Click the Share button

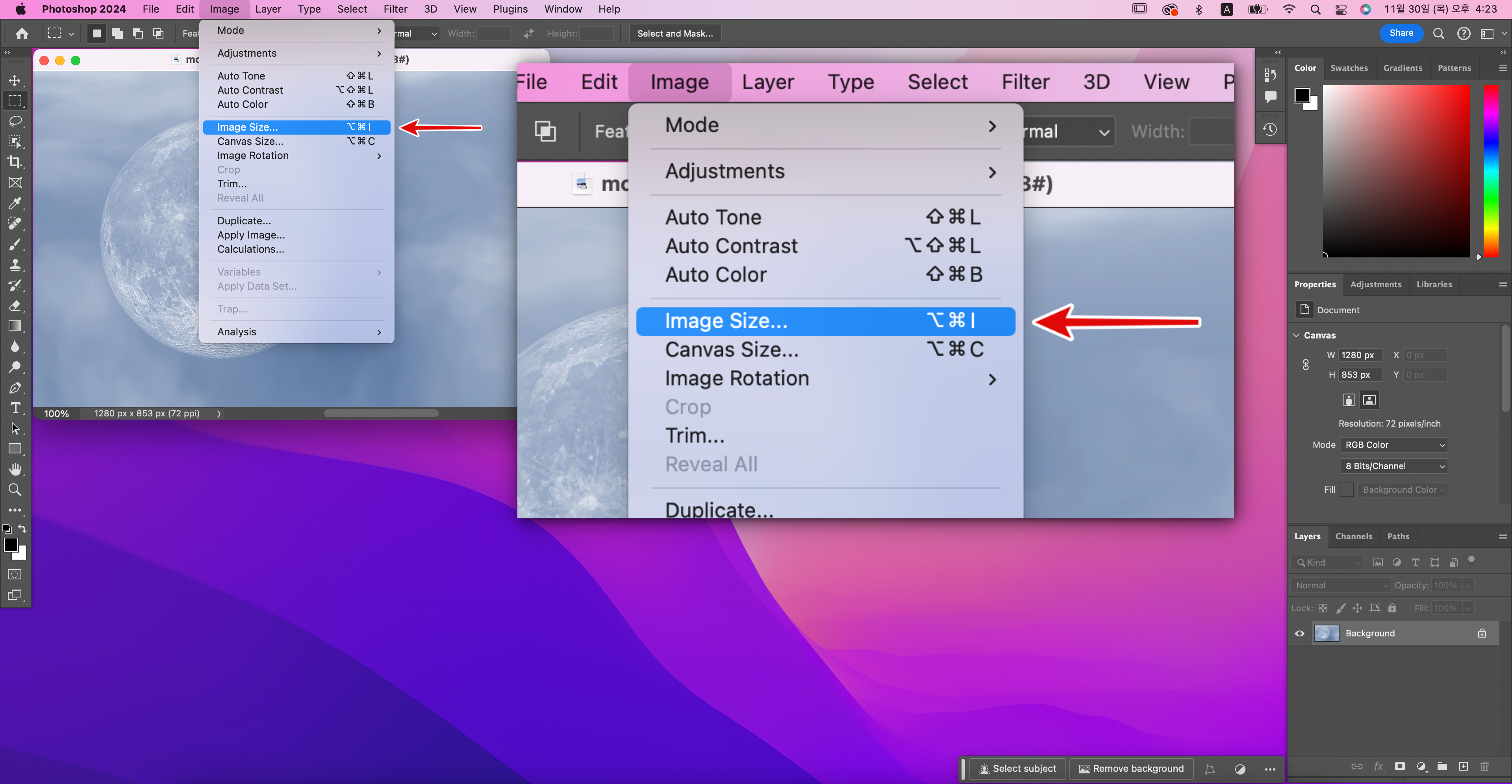1401,33
